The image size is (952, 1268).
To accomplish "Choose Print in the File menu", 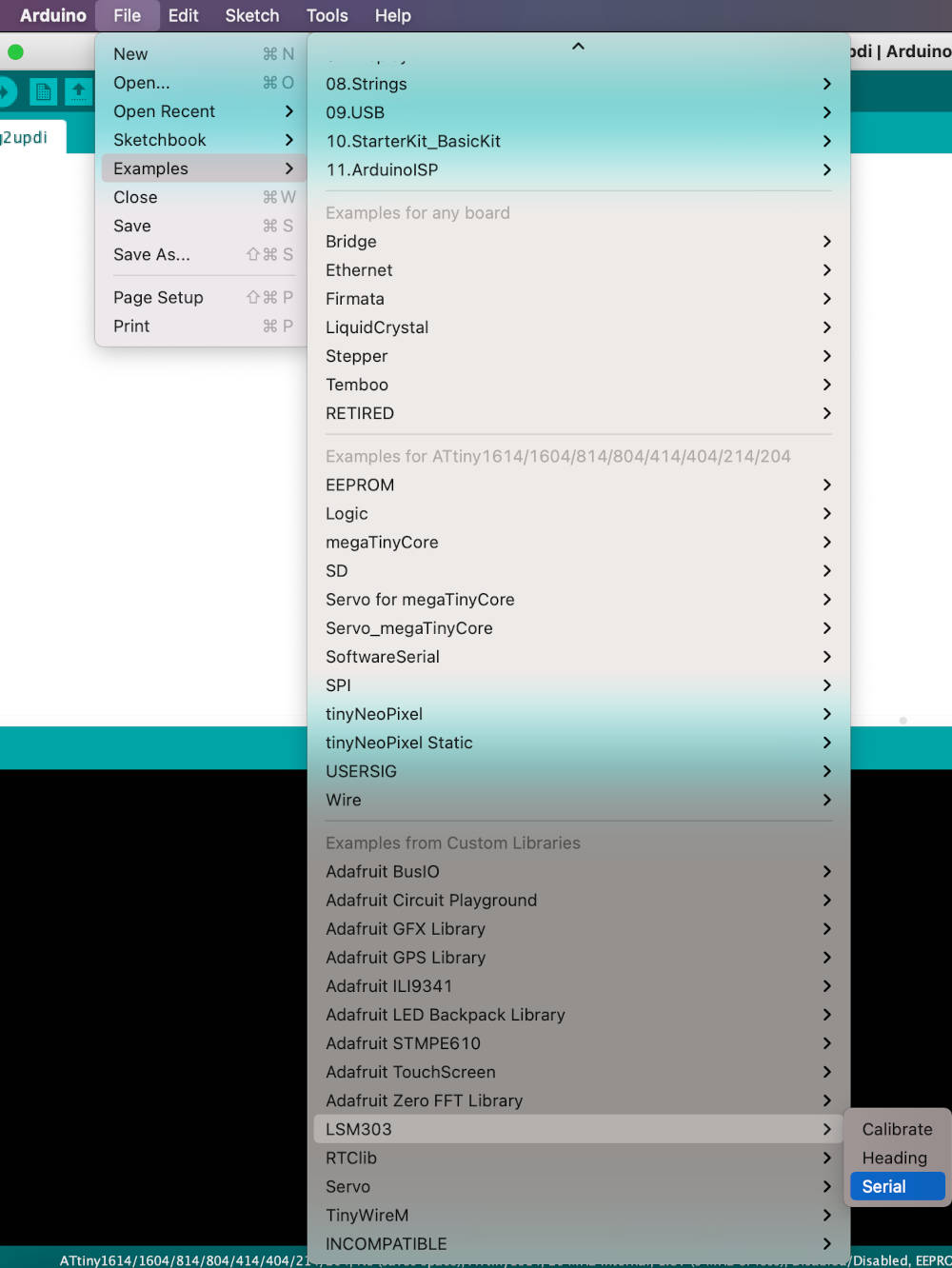I will click(x=204, y=326).
